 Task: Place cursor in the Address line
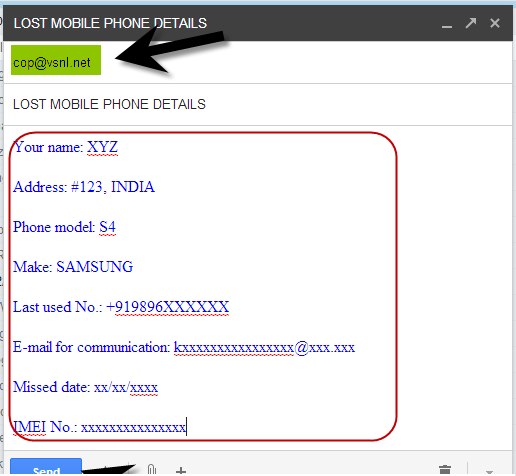click(x=84, y=187)
